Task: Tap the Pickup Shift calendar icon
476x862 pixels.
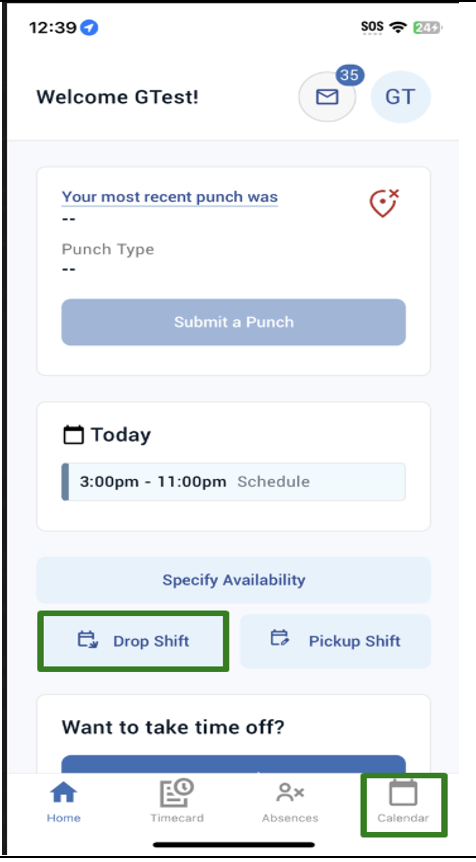Action: click(279, 638)
